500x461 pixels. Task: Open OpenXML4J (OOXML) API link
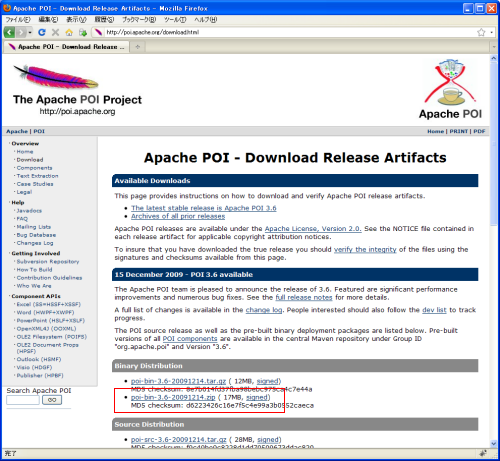(x=46, y=329)
